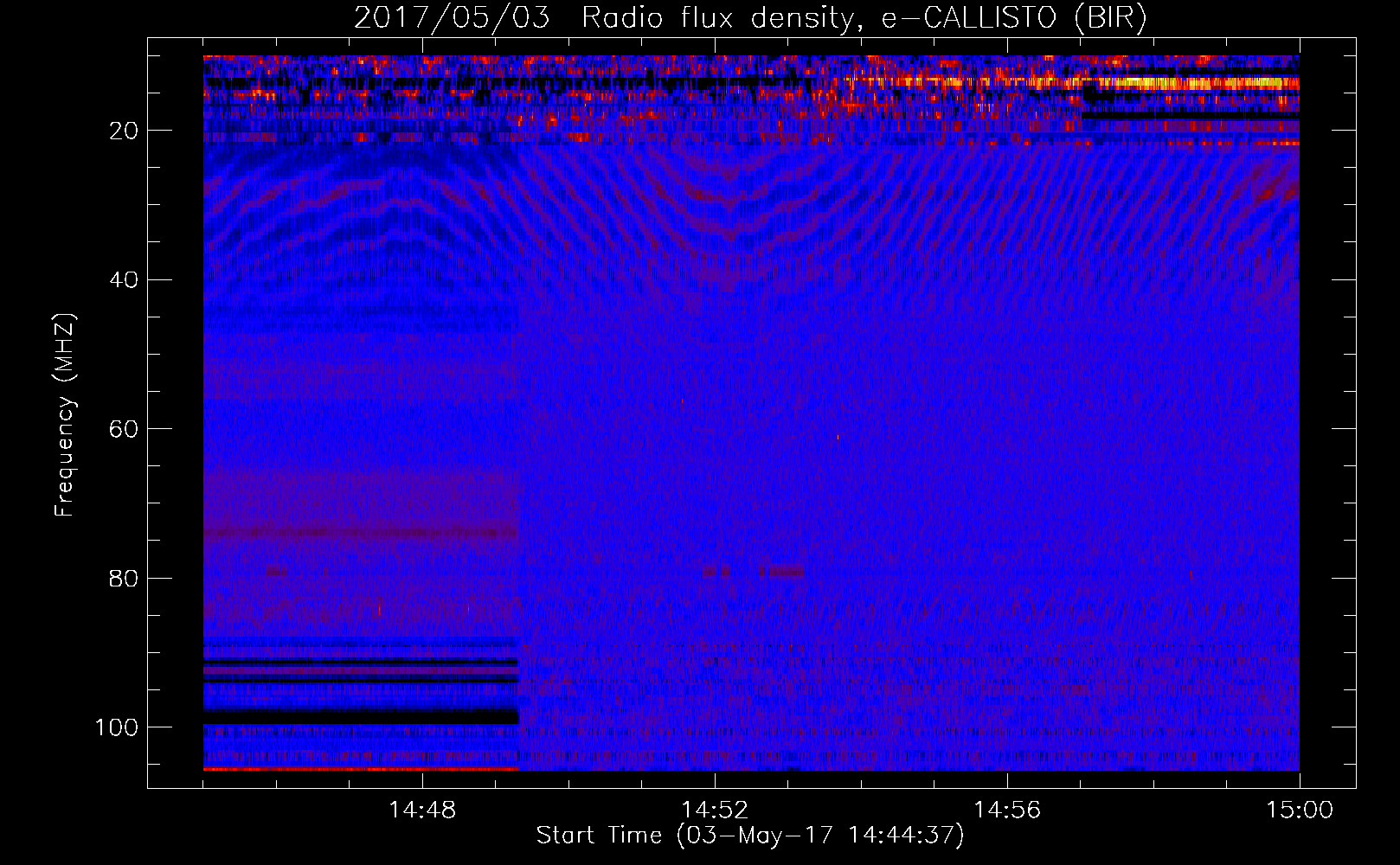Click the bright yellow emission band near 15:00
This screenshot has height=865, width=1400.
1198,83
